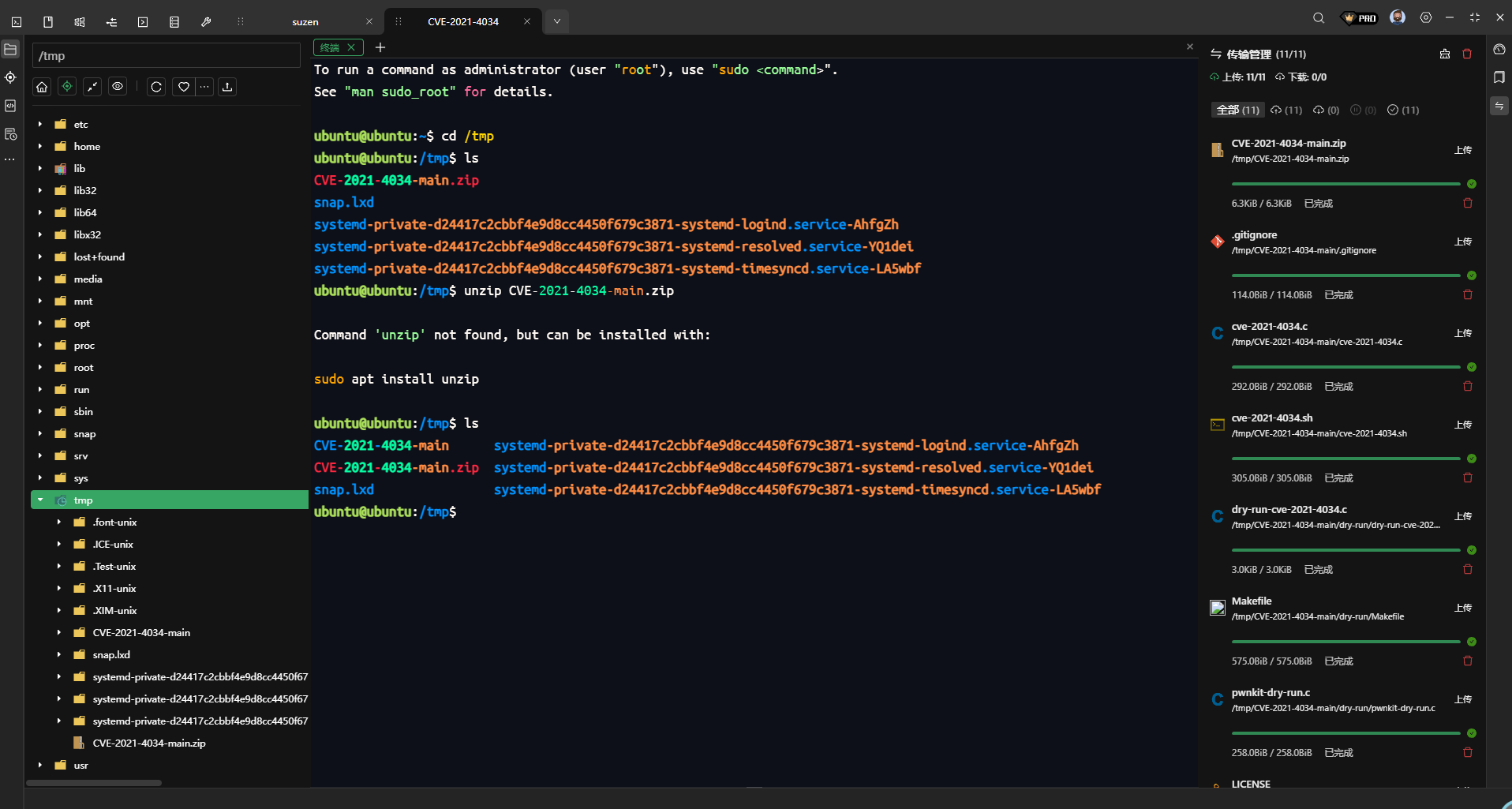Open the bookmark panel in right sidebar
The width and height of the screenshot is (1512, 809).
coord(1499,77)
